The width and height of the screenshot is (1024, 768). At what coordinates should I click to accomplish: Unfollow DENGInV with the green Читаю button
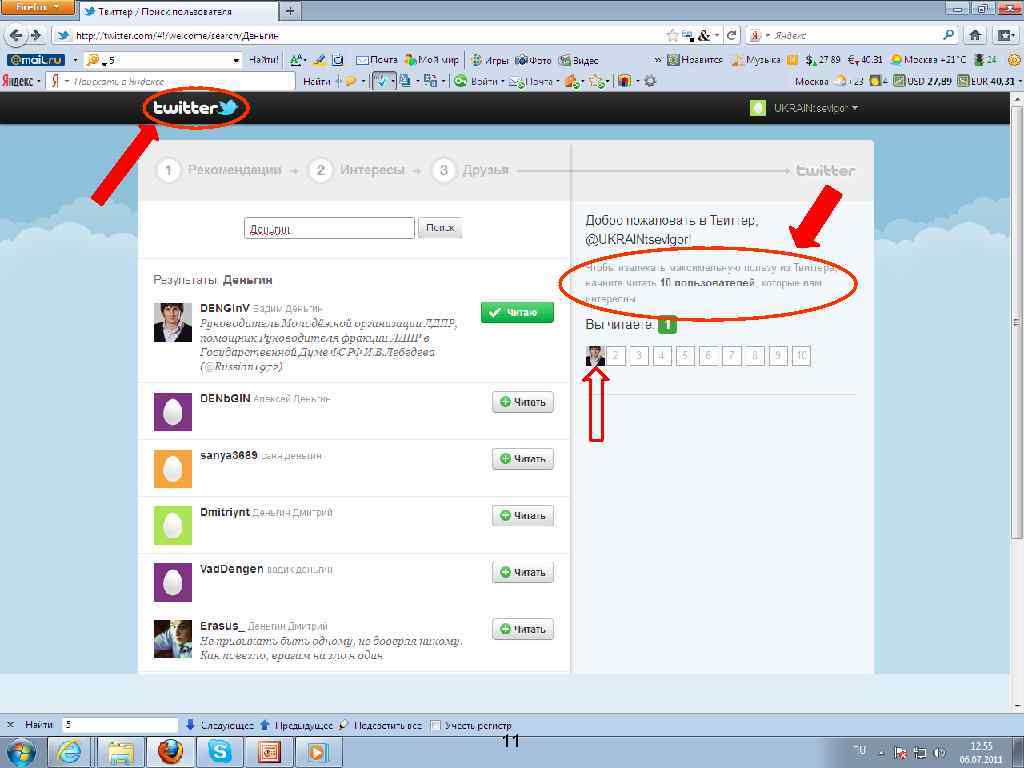coord(517,312)
